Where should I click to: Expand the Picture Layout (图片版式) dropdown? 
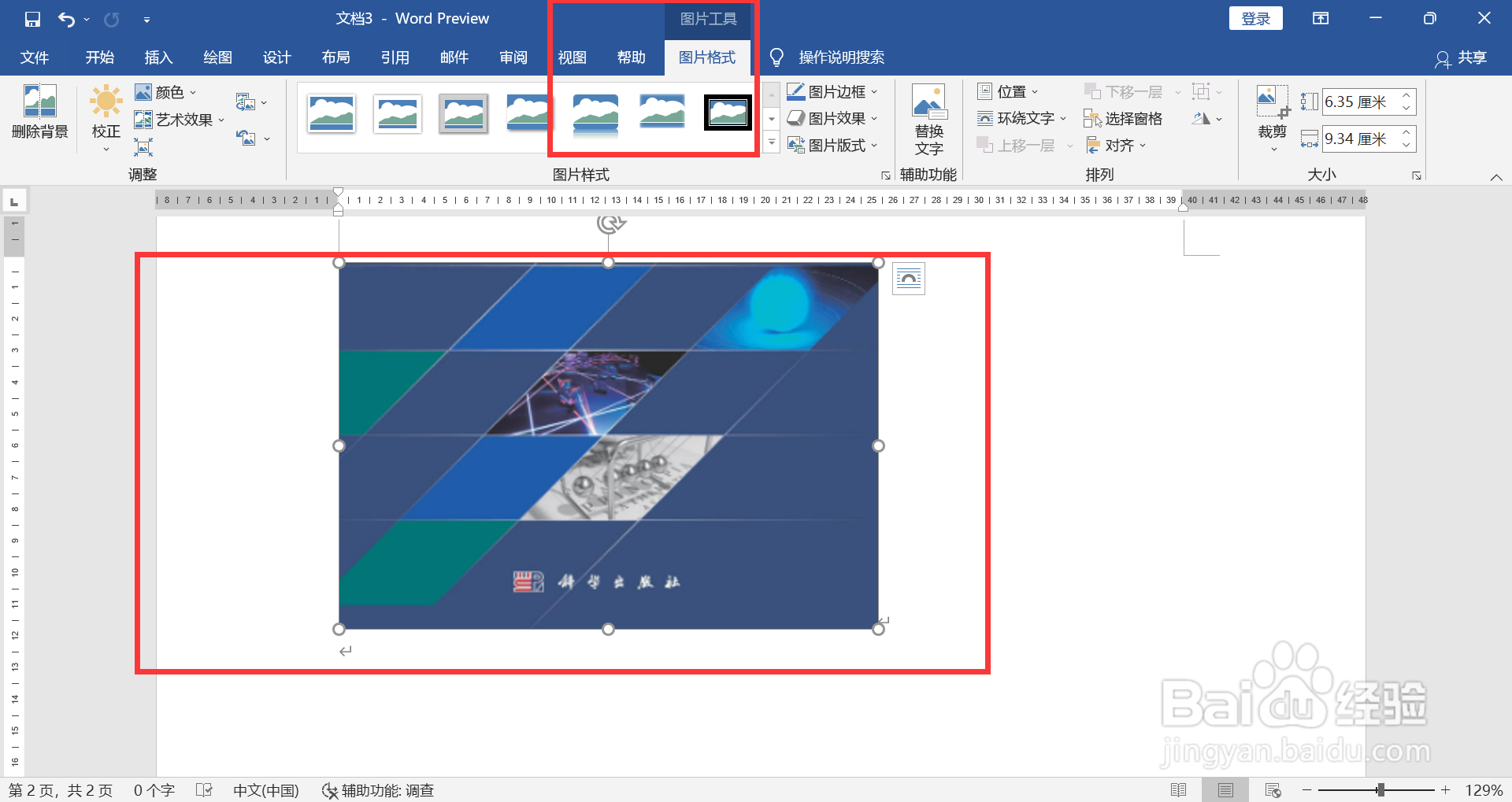coord(874,146)
